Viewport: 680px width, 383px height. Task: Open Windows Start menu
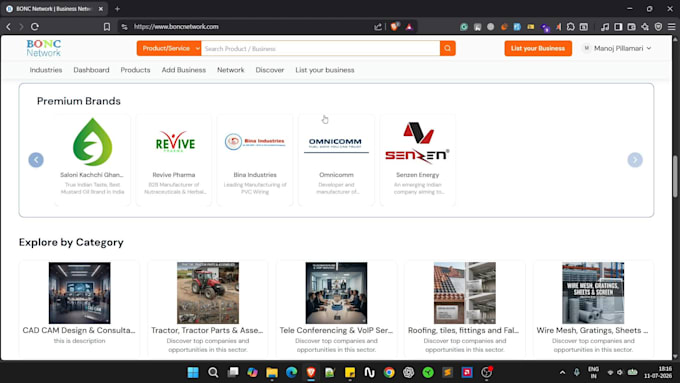(193, 372)
